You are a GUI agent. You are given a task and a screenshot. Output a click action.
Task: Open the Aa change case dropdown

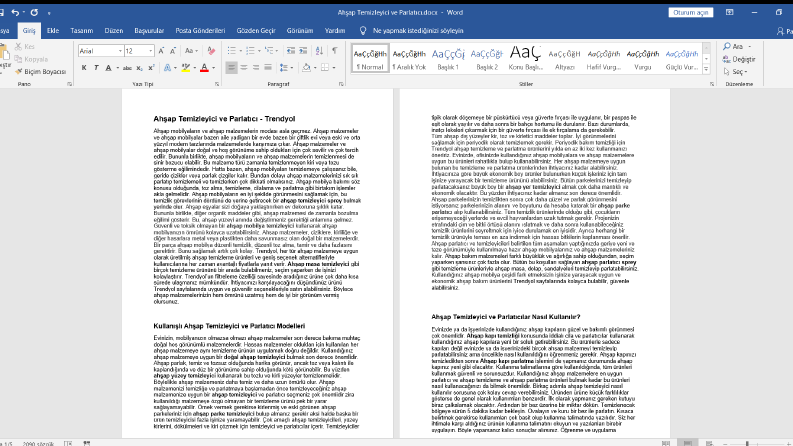tap(191, 51)
